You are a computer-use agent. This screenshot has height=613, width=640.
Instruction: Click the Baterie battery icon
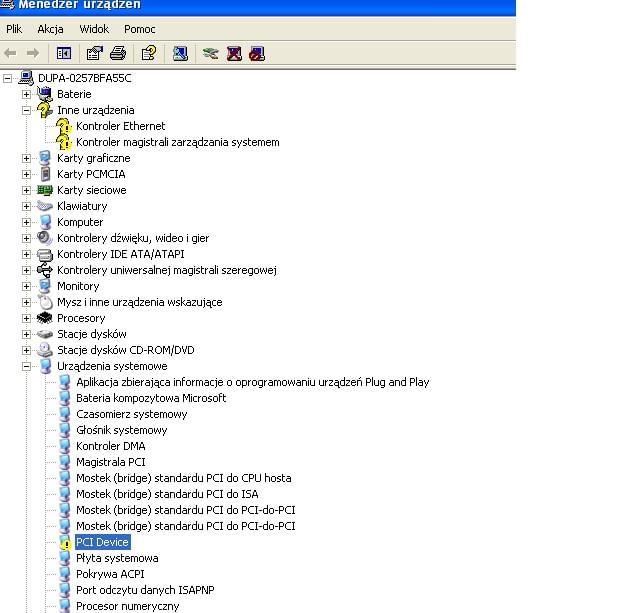[45, 94]
